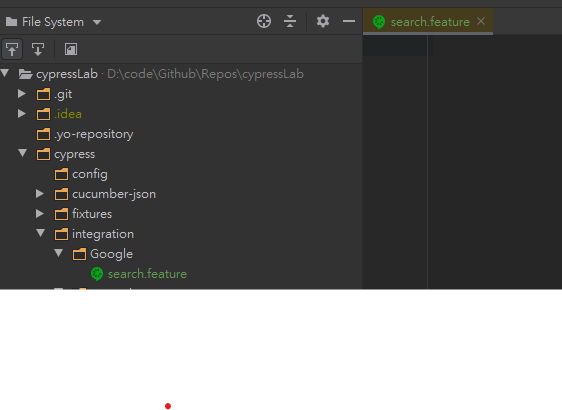Click the fixtures folder icon
Viewport: 562px width, 410px height.
tap(61, 214)
